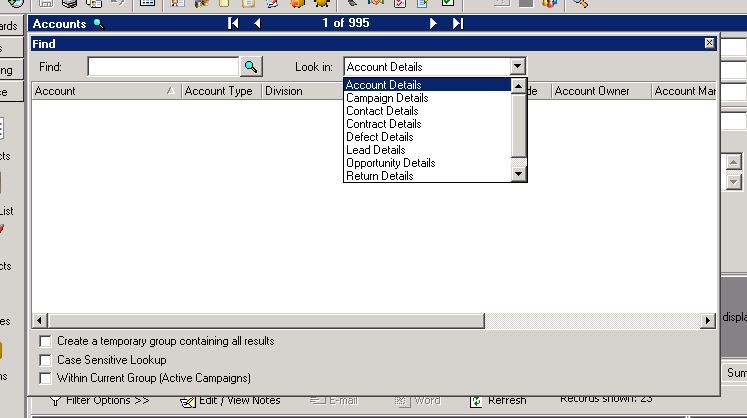Viewport: 747px width, 418px height.
Task: Choose Opportunity Details in the list
Action: [x=390, y=163]
